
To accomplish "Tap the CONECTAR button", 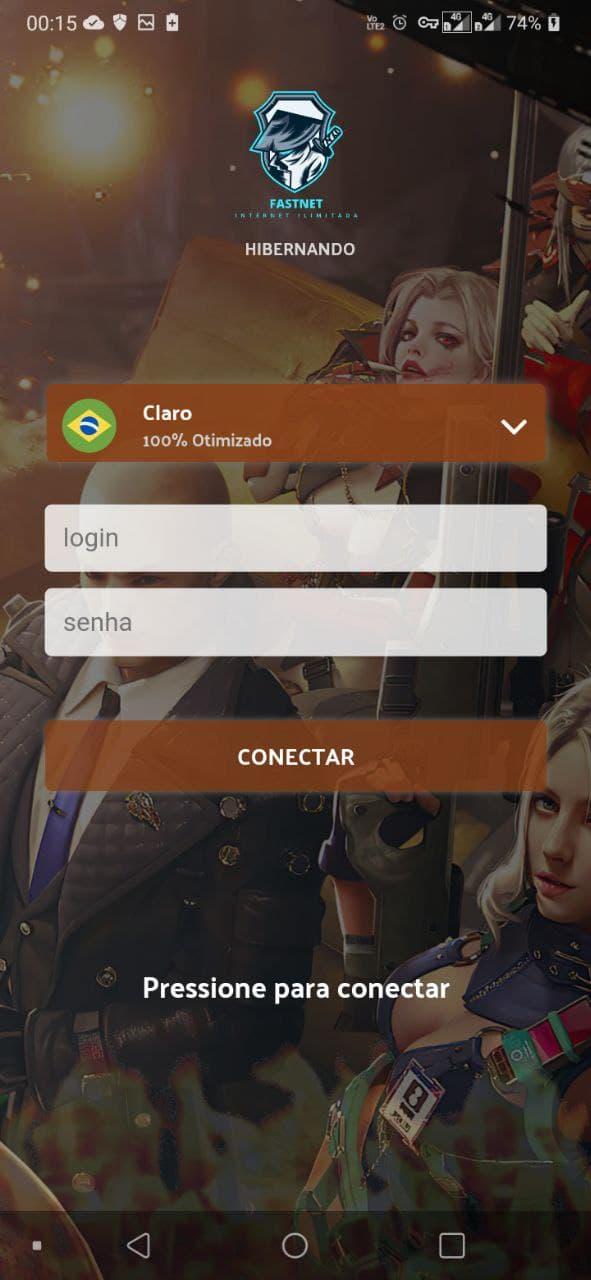I will [x=296, y=756].
